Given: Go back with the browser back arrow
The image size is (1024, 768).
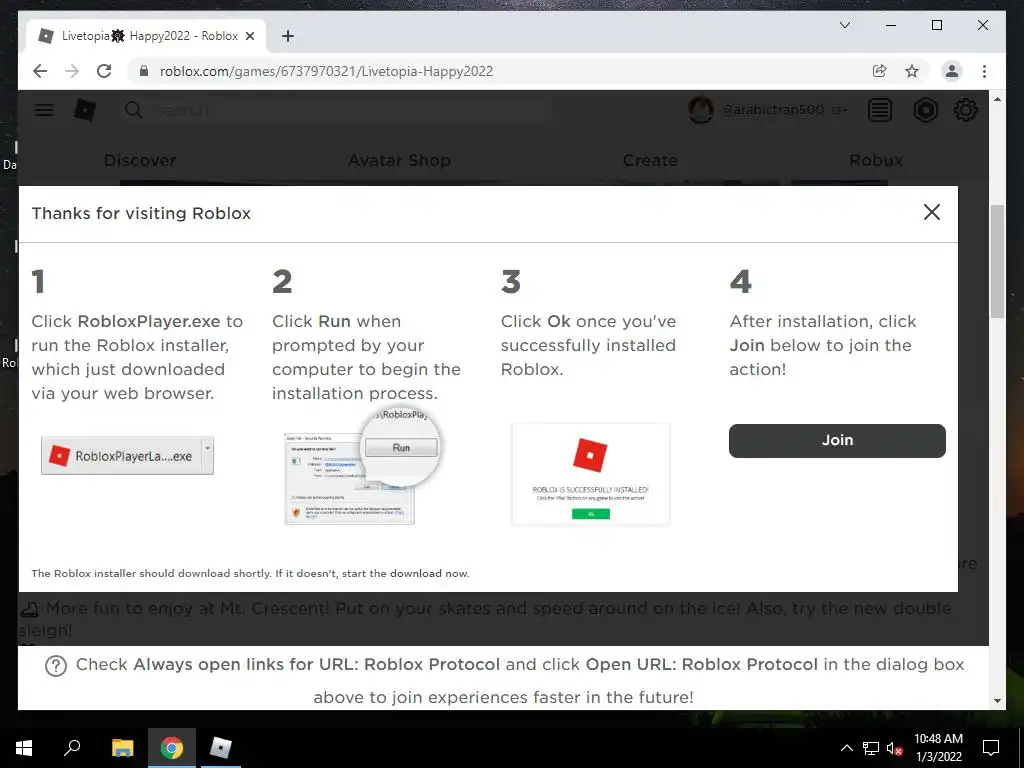Looking at the screenshot, I should pos(40,71).
